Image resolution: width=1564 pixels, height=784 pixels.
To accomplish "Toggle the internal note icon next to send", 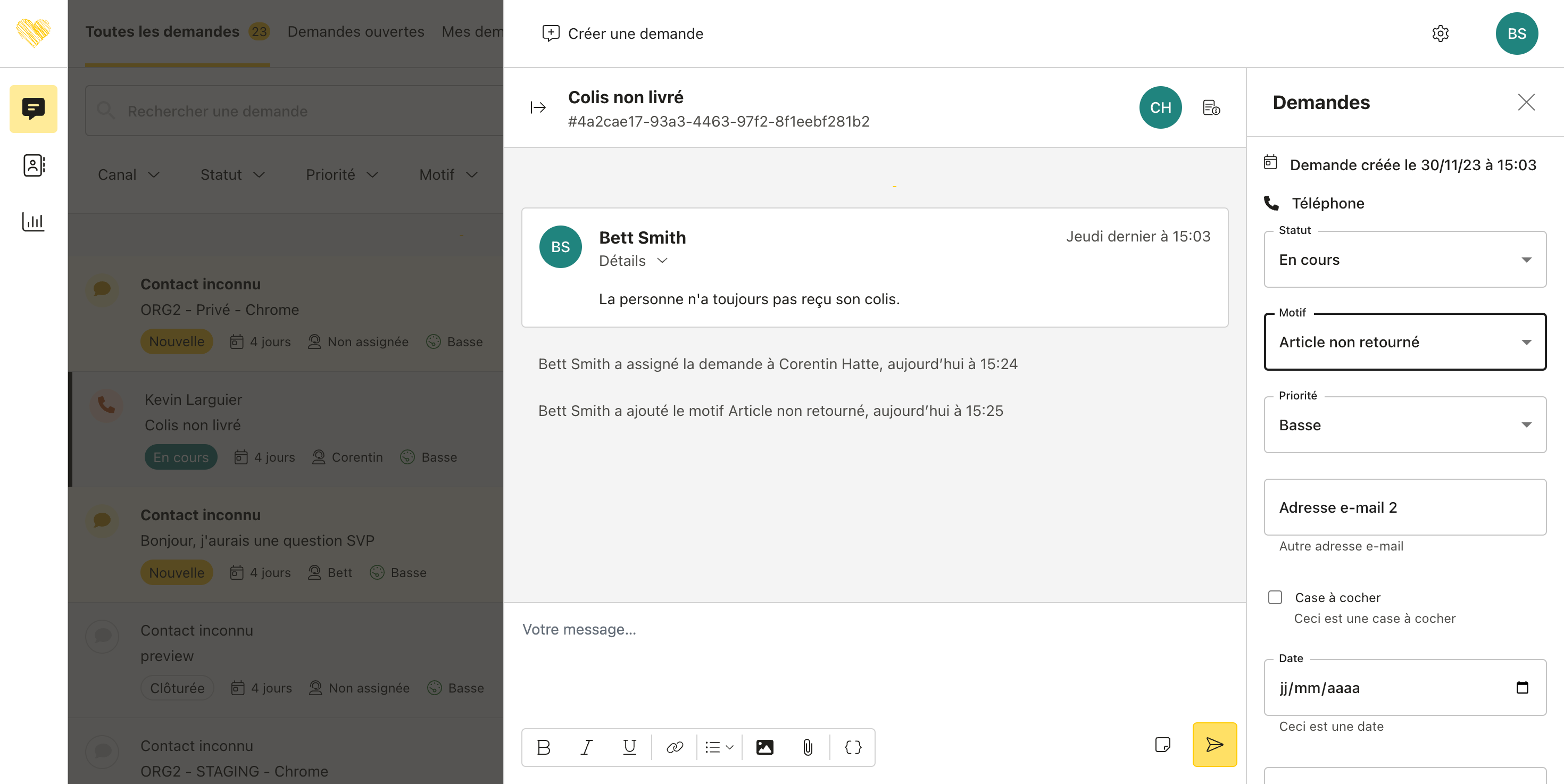I will pos(1163,745).
